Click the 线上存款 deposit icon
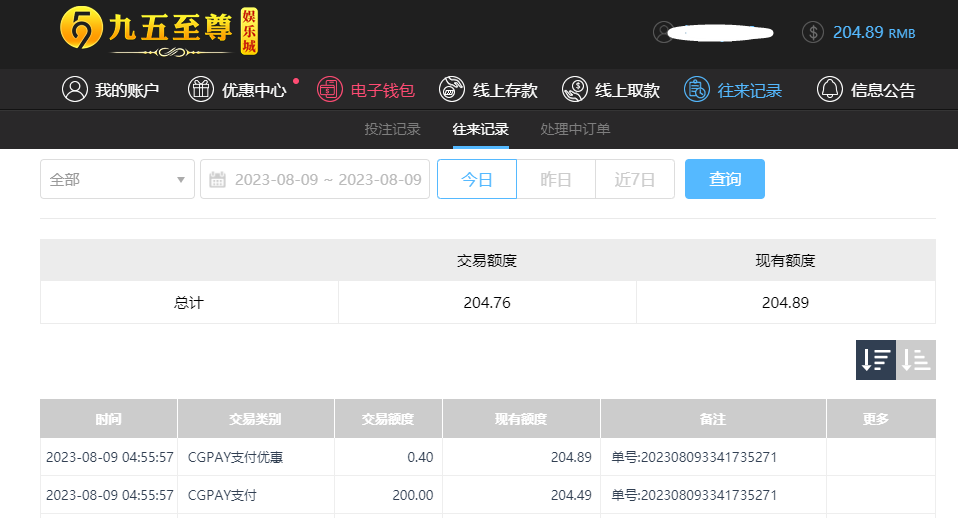Image resolution: width=958 pixels, height=518 pixels. click(x=452, y=90)
